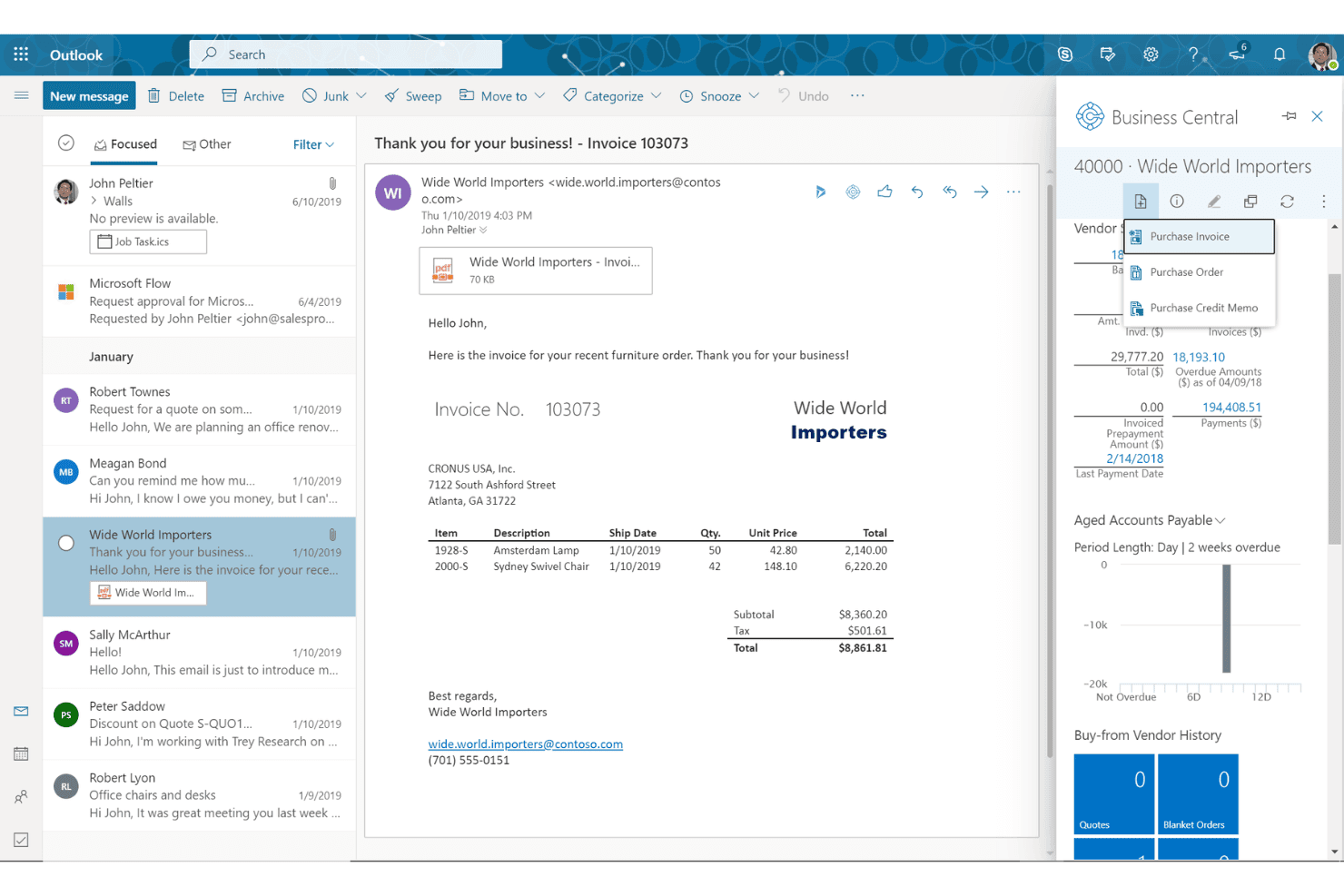Open Skype from the Outlook header
Image resolution: width=1344 pixels, height=896 pixels.
pos(1065,54)
